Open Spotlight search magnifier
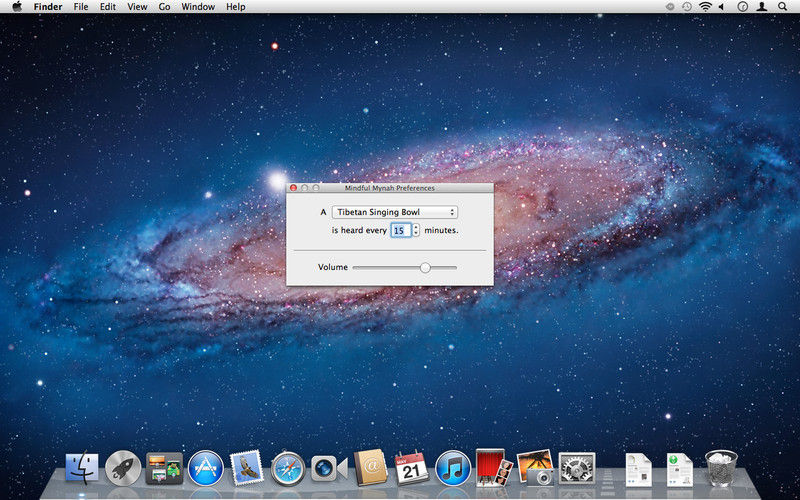Image resolution: width=800 pixels, height=500 pixels. click(782, 7)
